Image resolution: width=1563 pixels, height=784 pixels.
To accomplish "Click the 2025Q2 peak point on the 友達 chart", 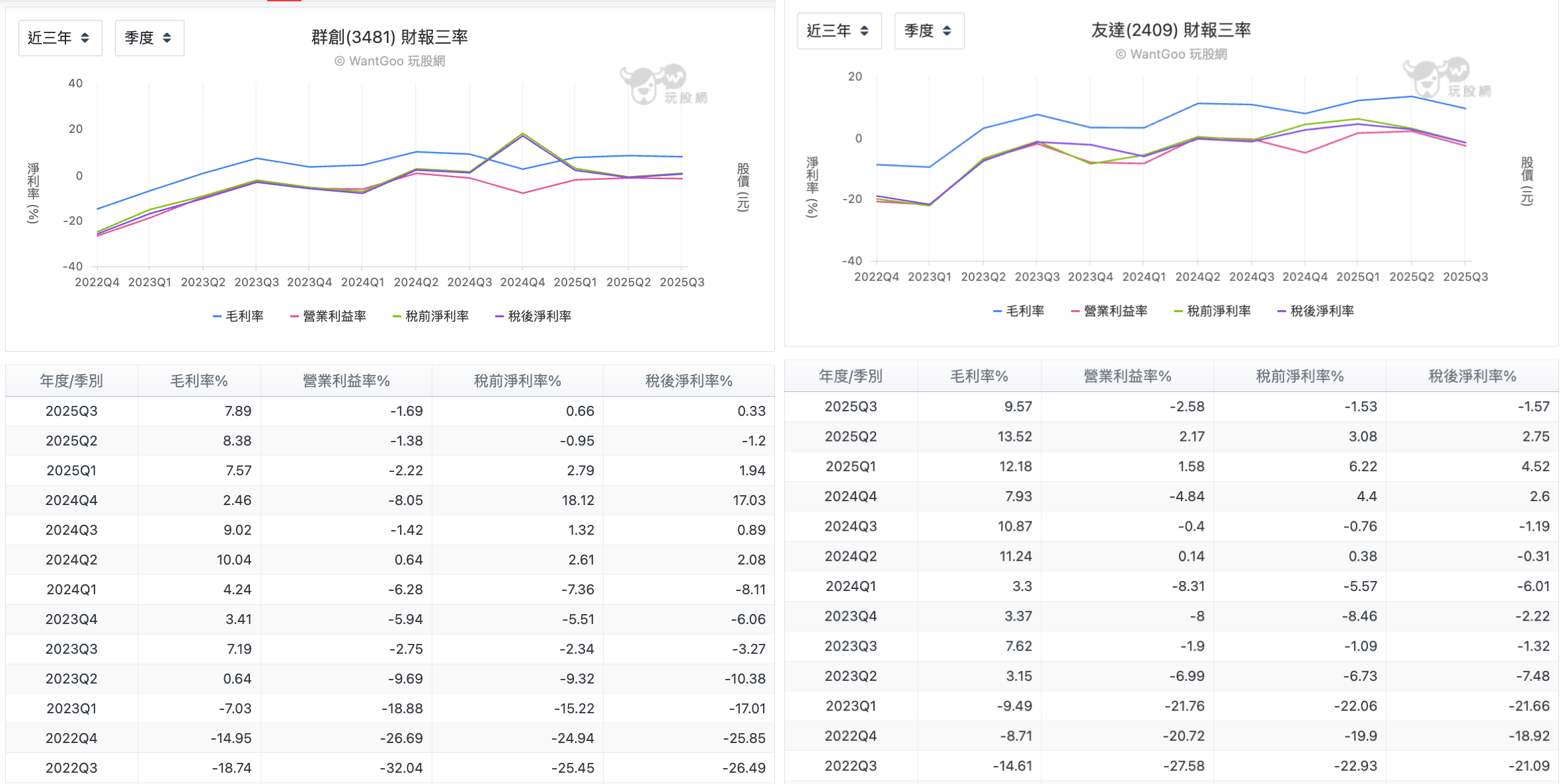I will pyautogui.click(x=1412, y=97).
